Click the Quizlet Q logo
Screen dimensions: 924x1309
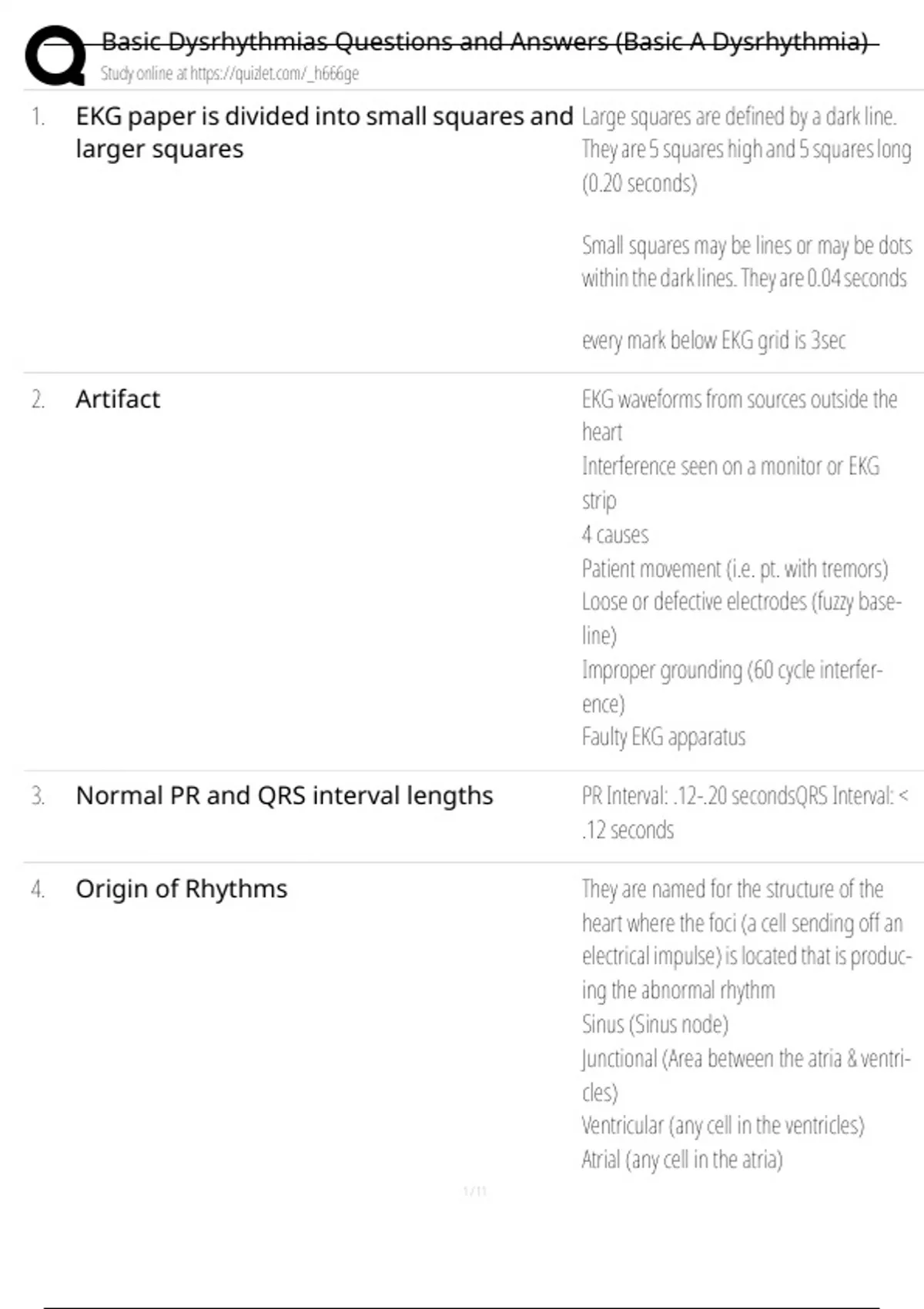pyautogui.click(x=55, y=55)
